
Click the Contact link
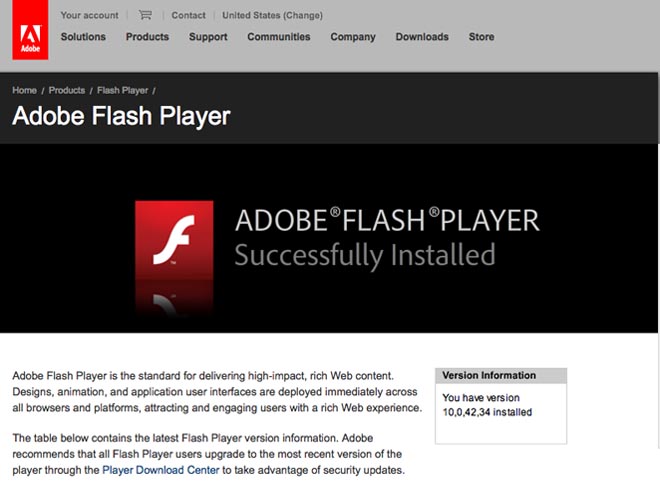coord(188,15)
